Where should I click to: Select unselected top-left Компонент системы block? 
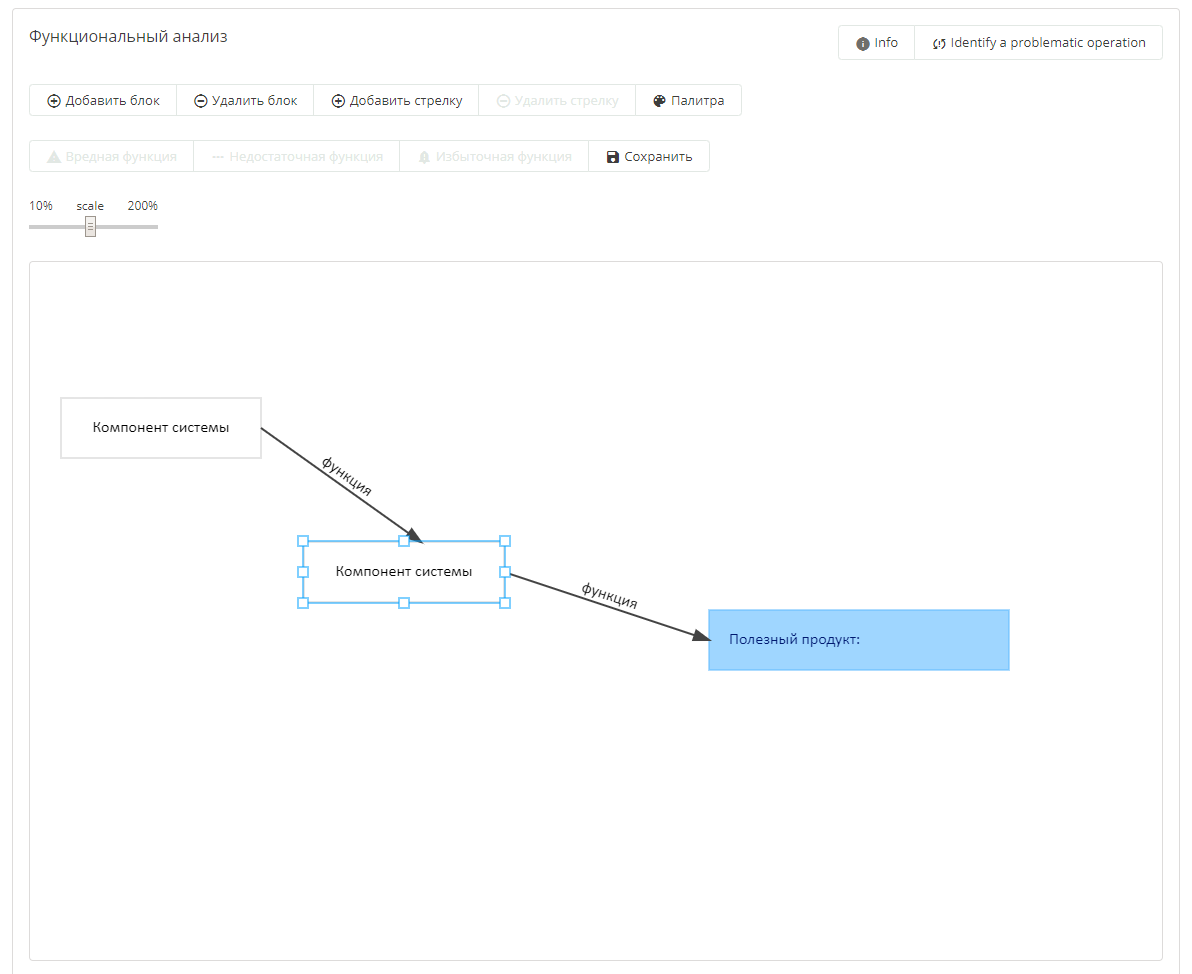pos(161,428)
